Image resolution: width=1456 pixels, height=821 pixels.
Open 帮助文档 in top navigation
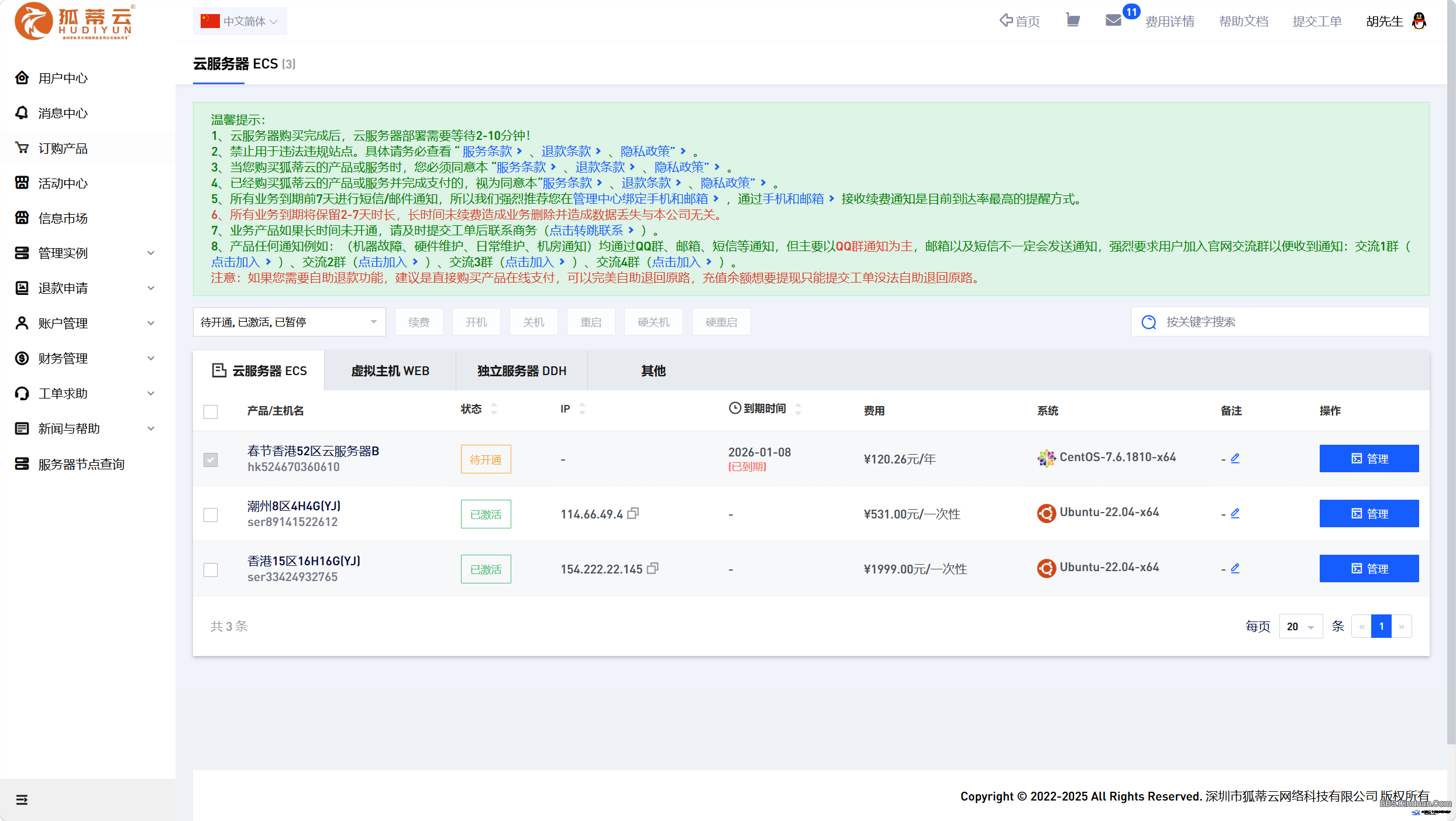[1244, 22]
